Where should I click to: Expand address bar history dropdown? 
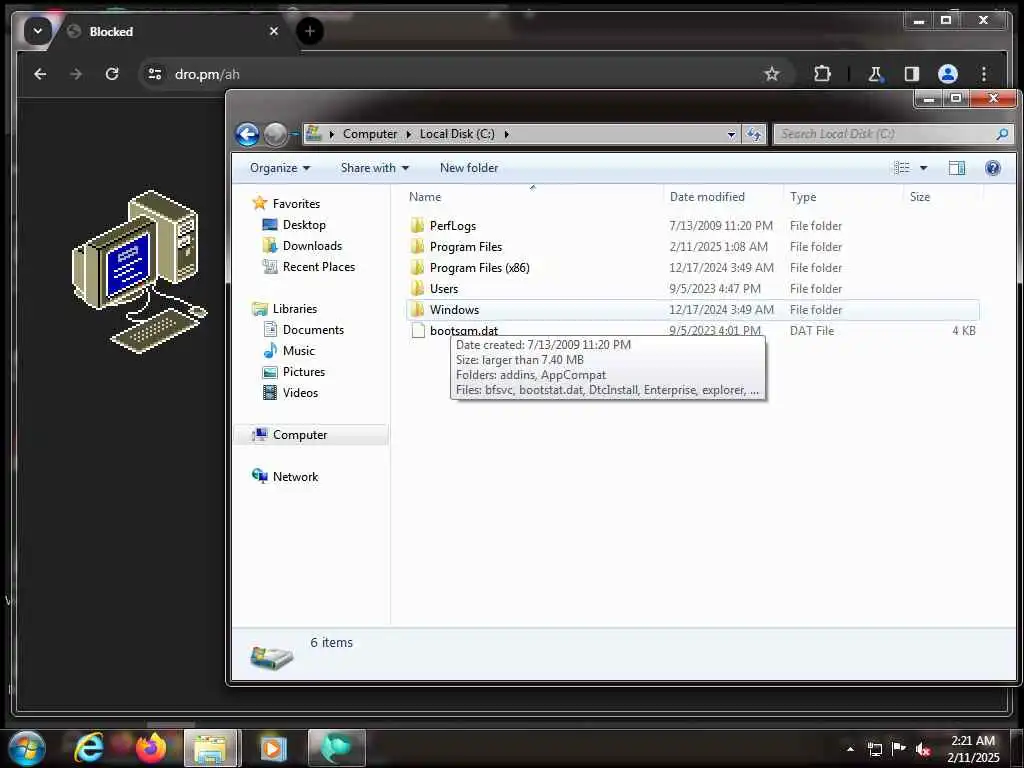point(731,134)
